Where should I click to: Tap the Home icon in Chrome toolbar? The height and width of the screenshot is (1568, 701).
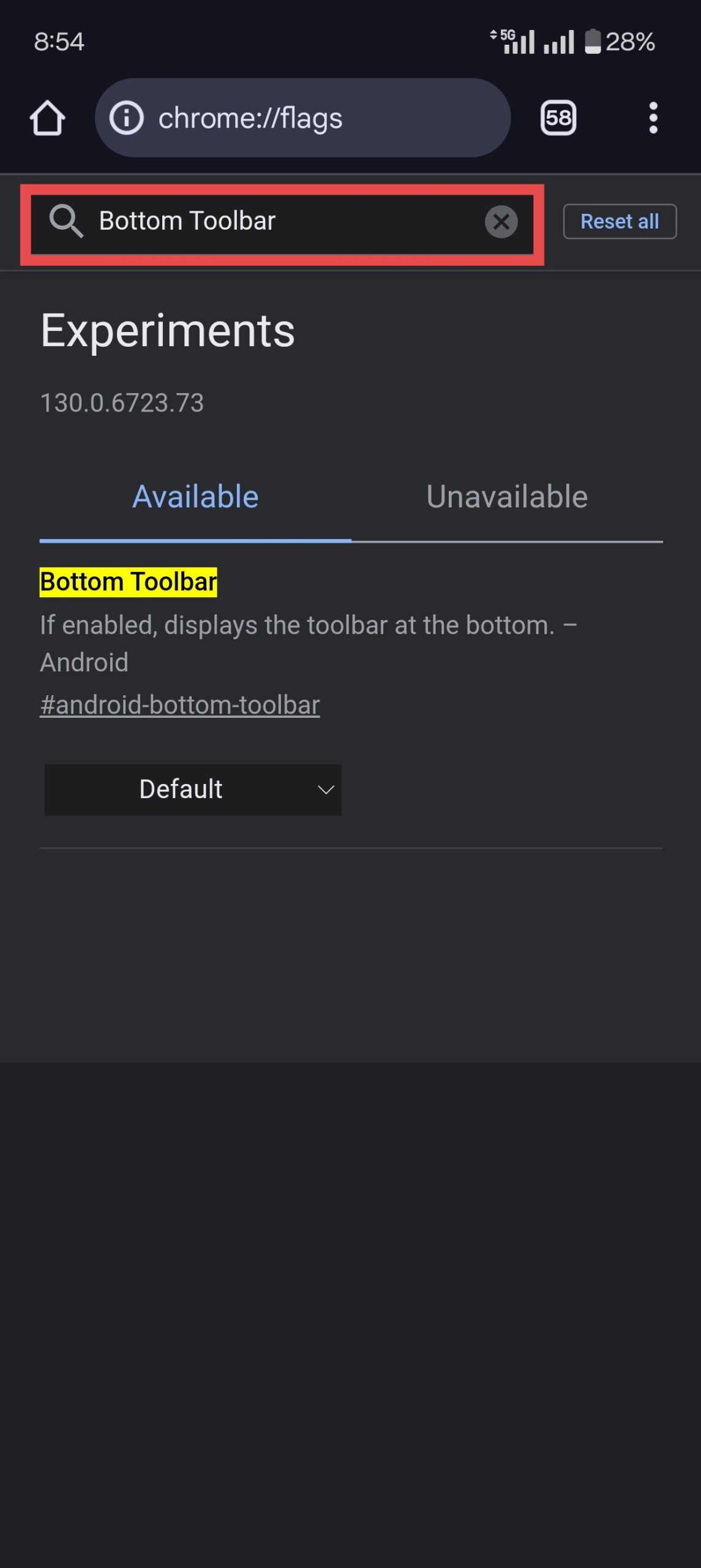click(x=47, y=118)
